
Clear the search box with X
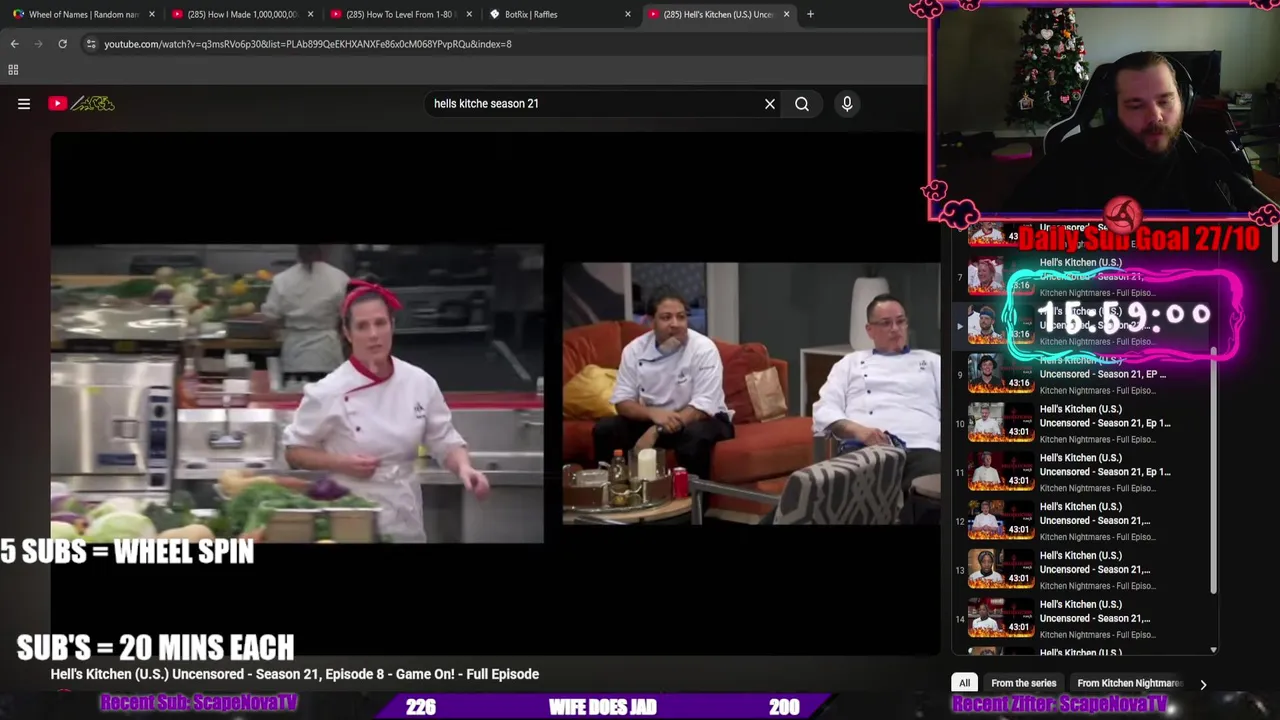click(770, 103)
